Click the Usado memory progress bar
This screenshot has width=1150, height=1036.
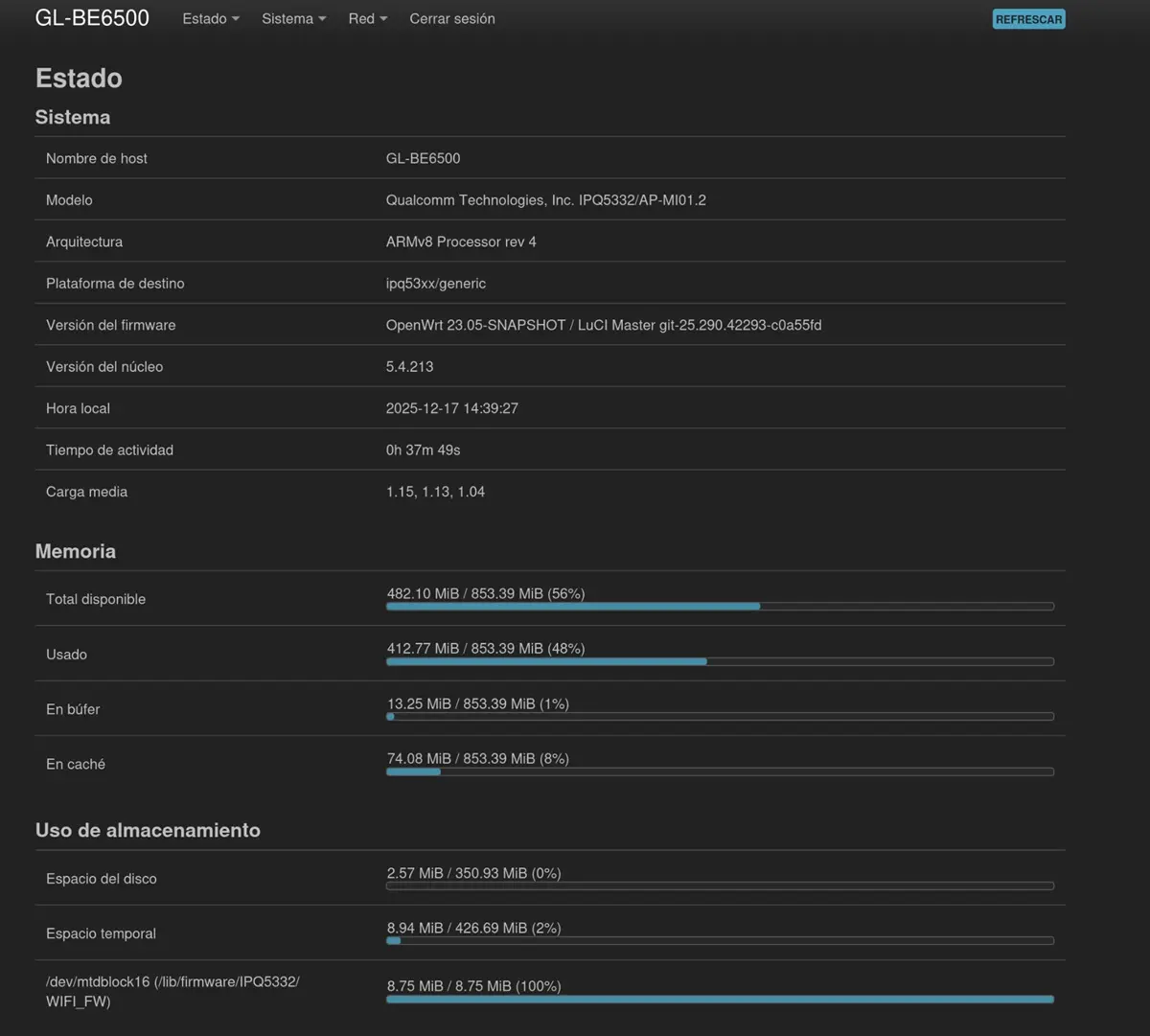[719, 661]
